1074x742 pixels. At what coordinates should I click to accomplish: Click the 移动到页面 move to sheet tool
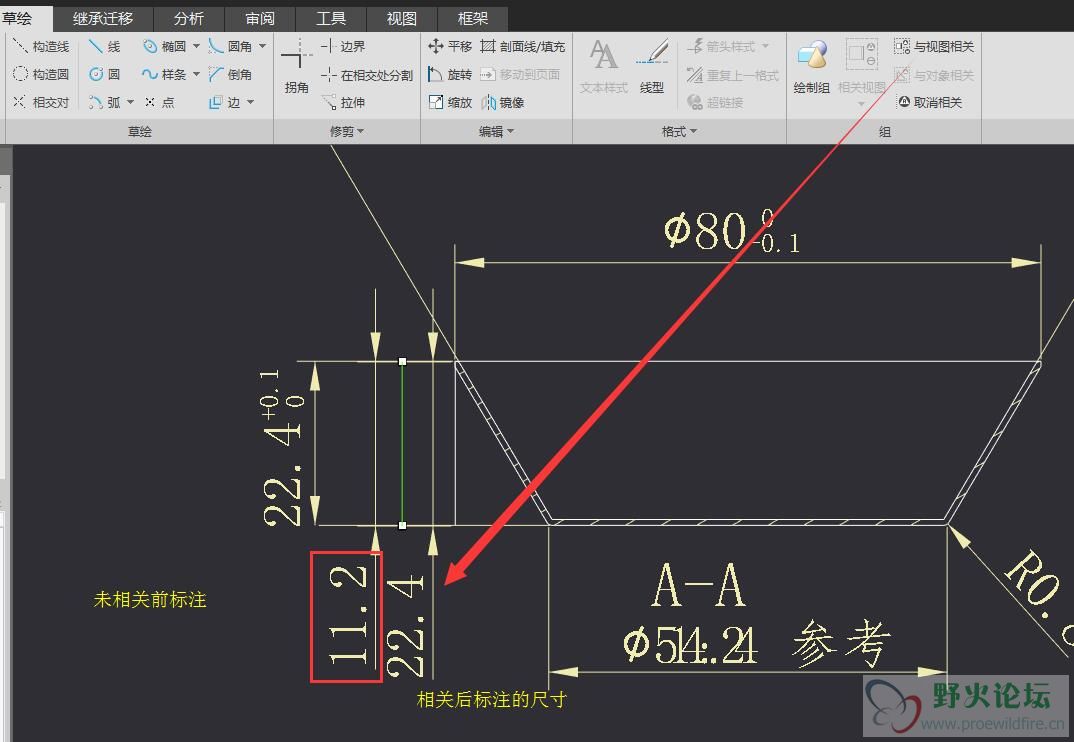click(x=520, y=74)
